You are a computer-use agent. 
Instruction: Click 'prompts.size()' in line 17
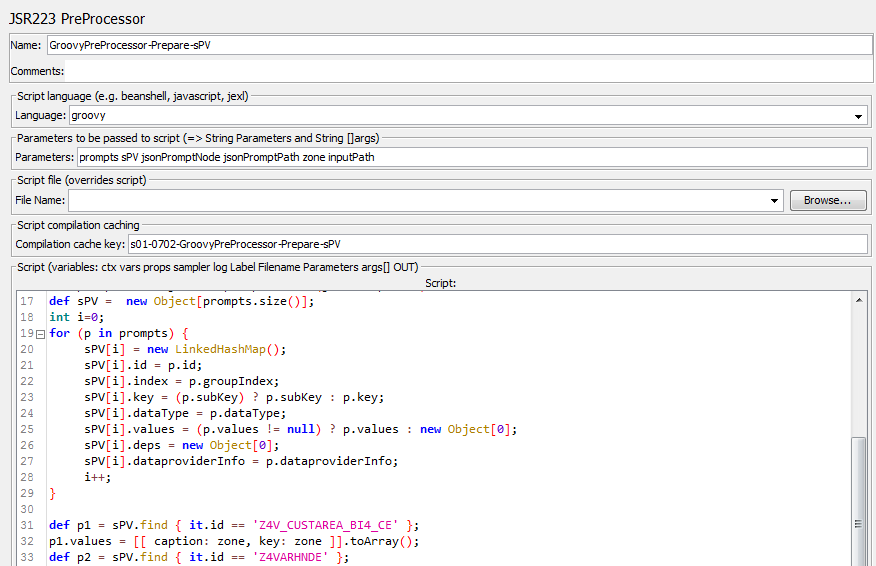click(x=252, y=301)
